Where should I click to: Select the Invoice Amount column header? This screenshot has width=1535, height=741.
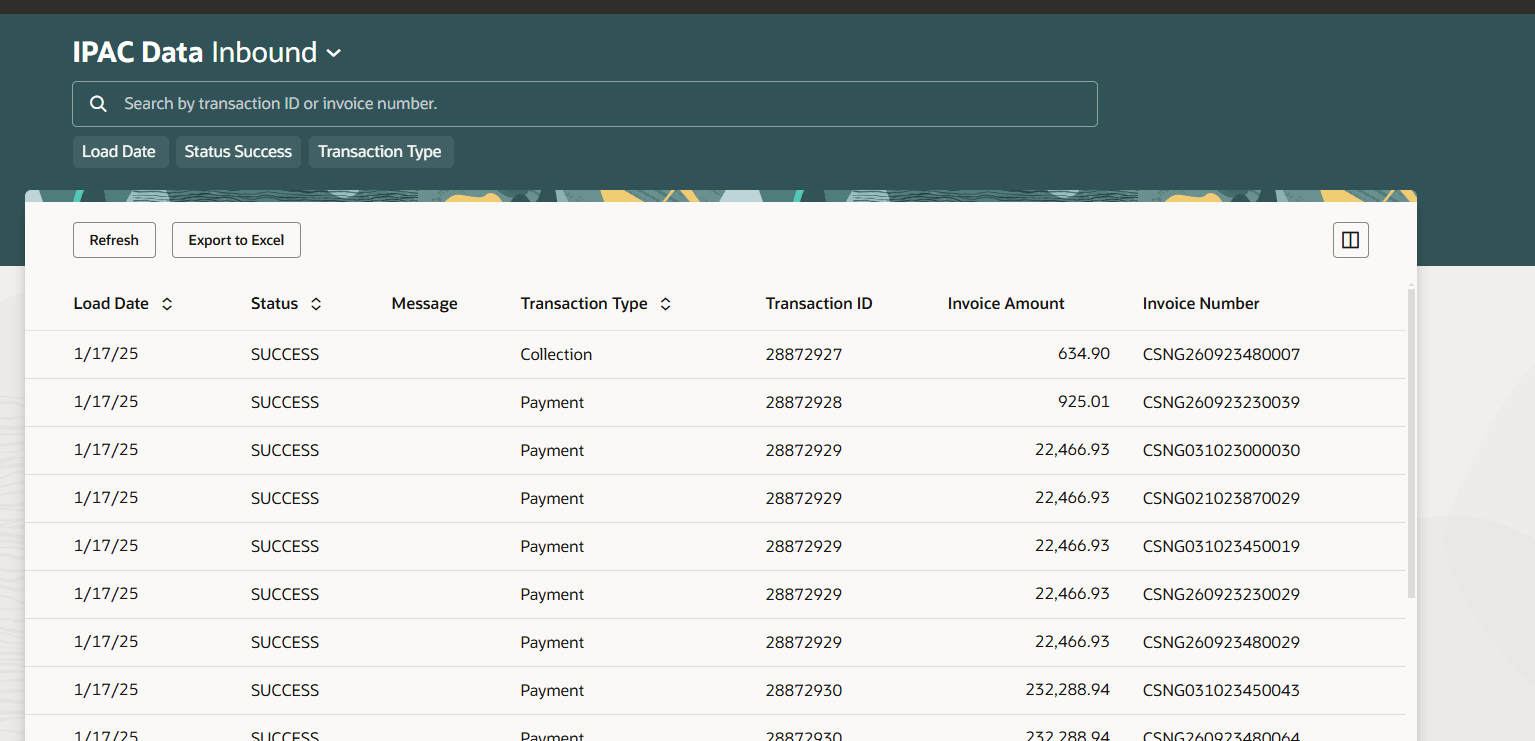click(x=1006, y=303)
